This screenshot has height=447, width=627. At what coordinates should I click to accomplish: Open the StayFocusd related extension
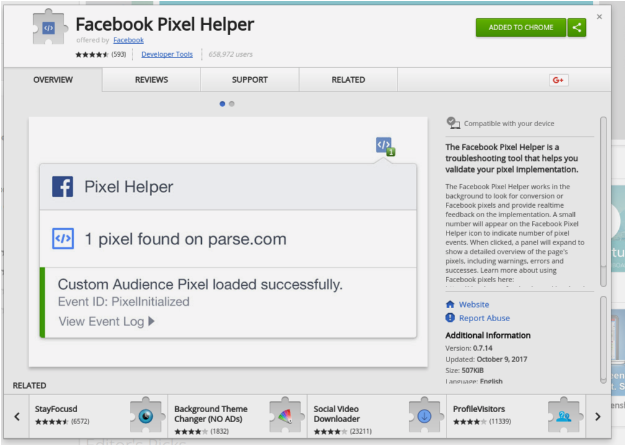click(x=98, y=417)
